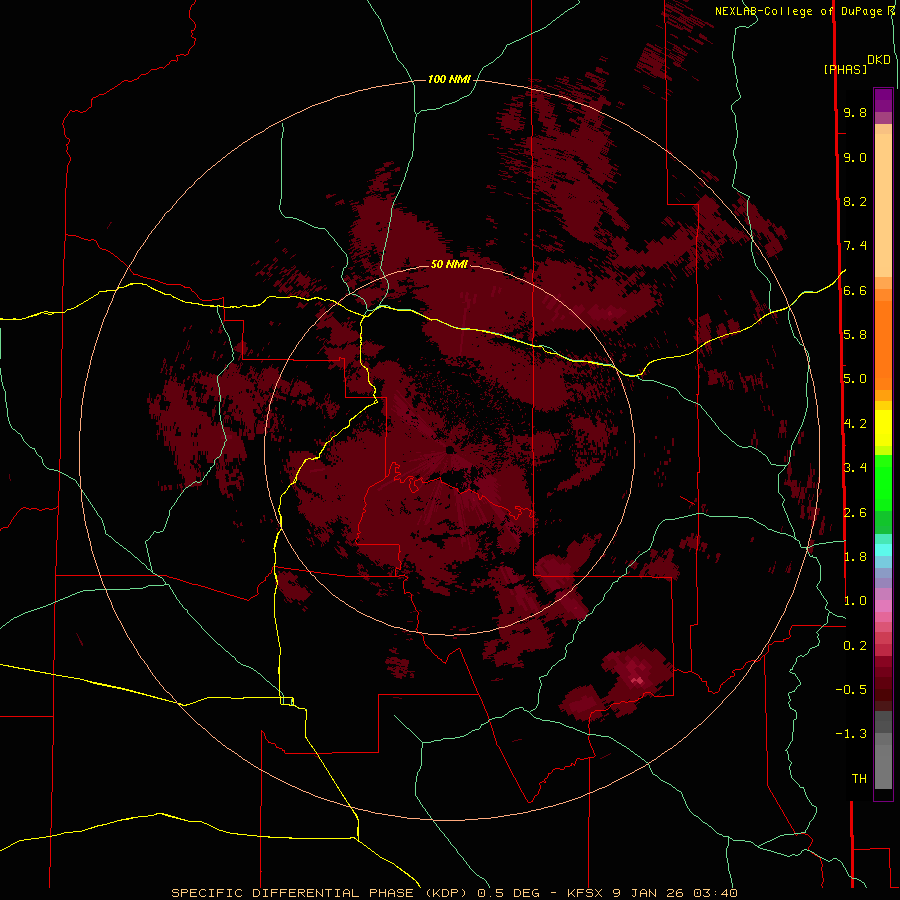Viewport: 900px width, 900px height.
Task: Pick the 4.2 legend value
Action: (x=855, y=424)
